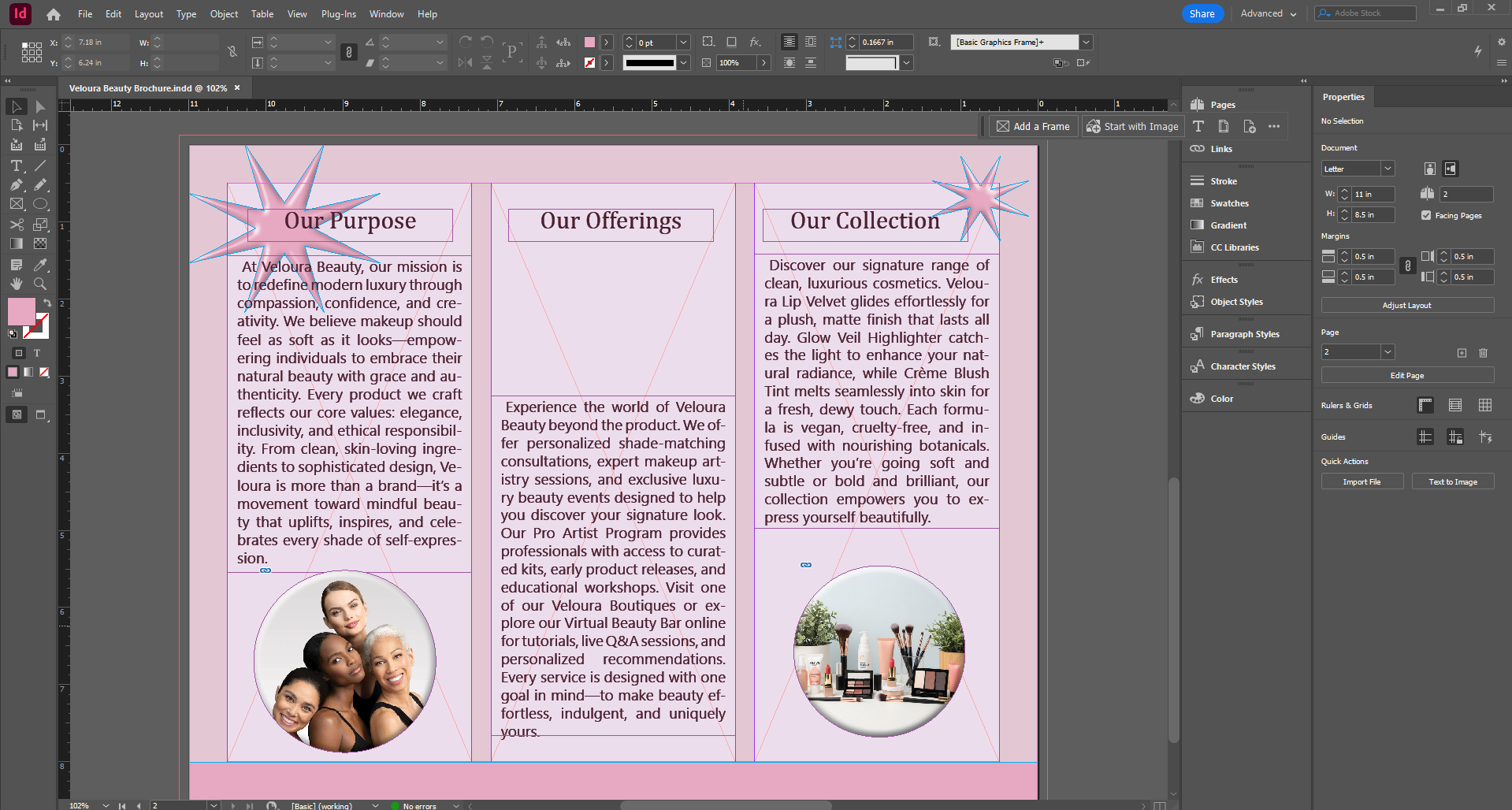Open the Object menu
This screenshot has width=1512, height=810.
[224, 14]
